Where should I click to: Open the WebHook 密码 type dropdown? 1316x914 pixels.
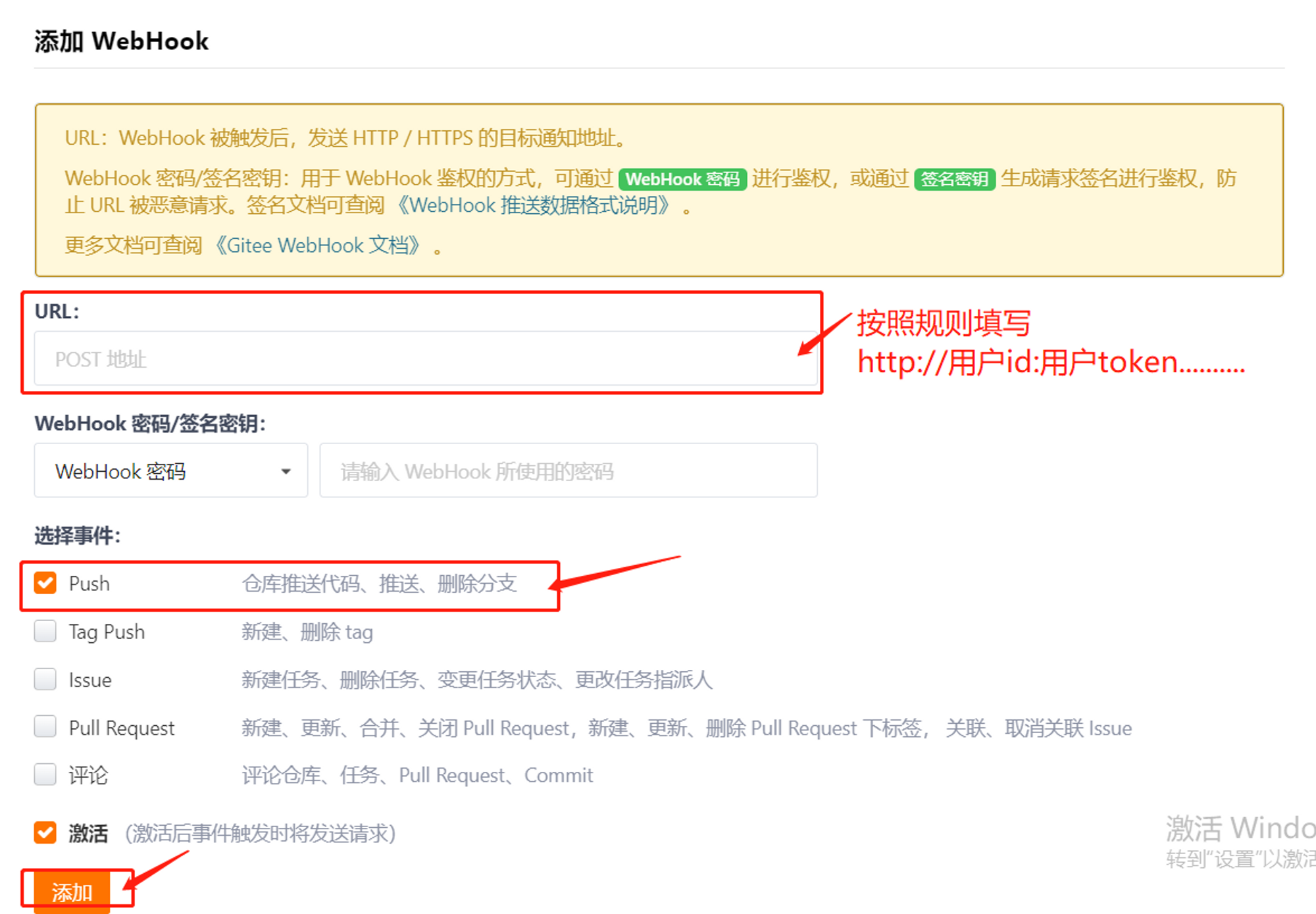click(x=170, y=470)
